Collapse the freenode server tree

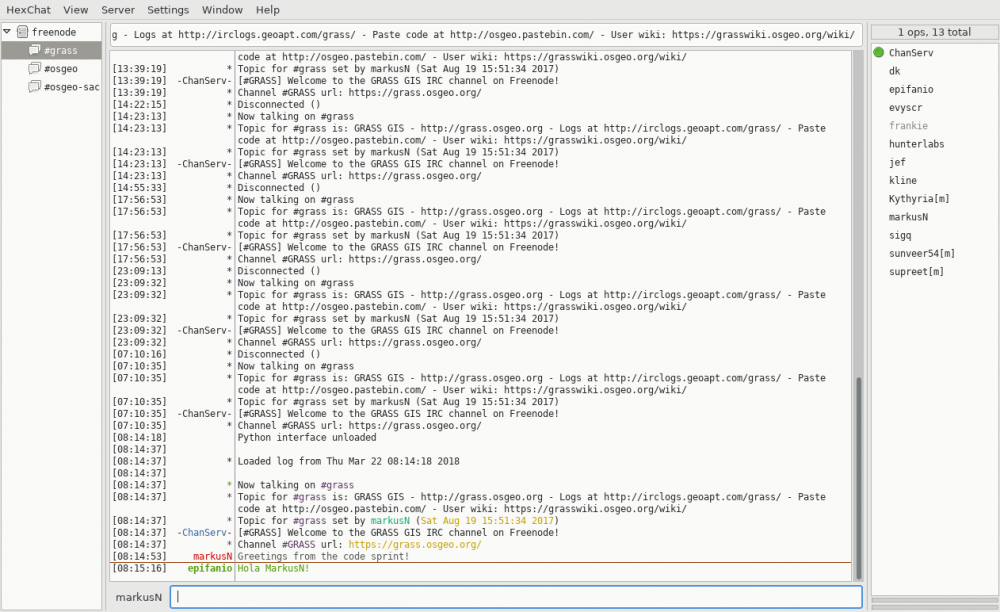(x=8, y=32)
